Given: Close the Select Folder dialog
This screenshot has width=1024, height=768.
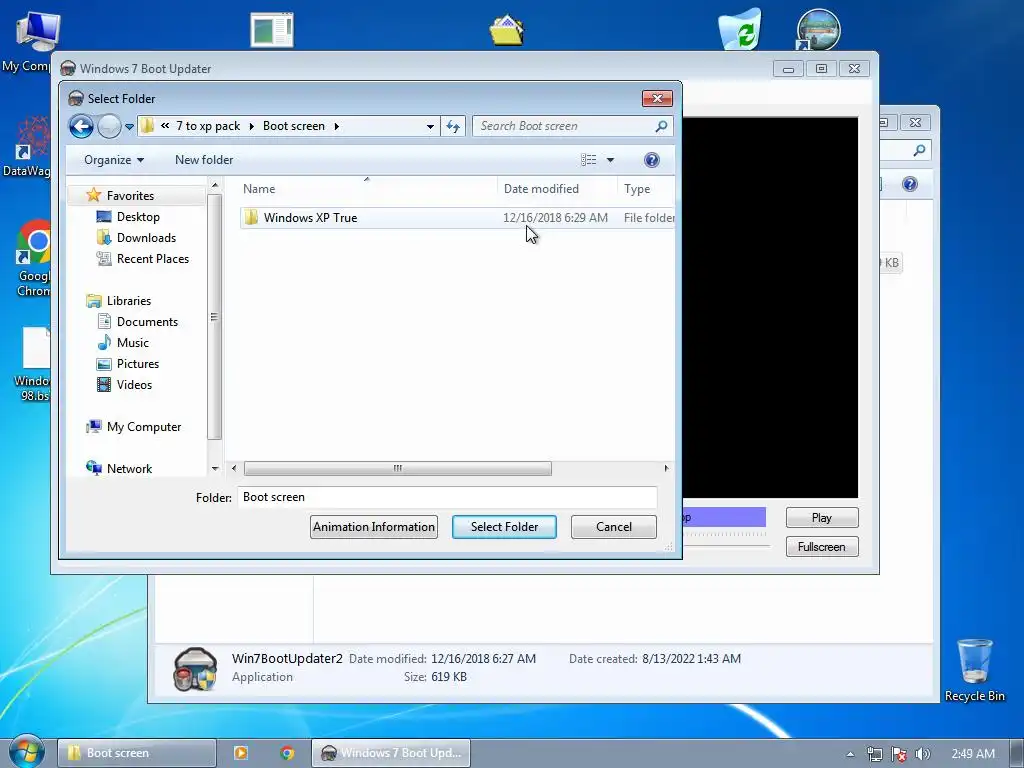Looking at the screenshot, I should point(658,99).
